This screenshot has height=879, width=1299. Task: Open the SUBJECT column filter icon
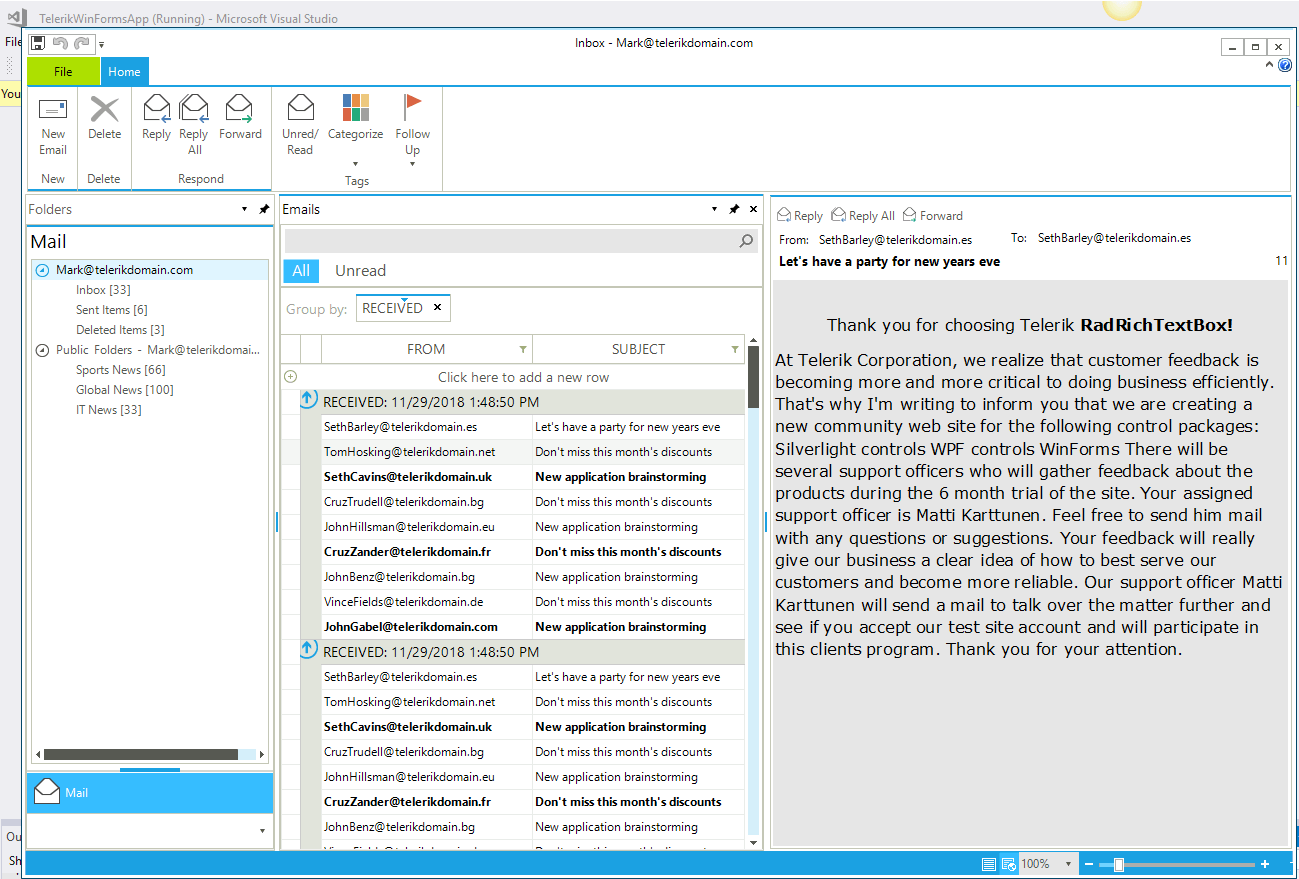[735, 349]
